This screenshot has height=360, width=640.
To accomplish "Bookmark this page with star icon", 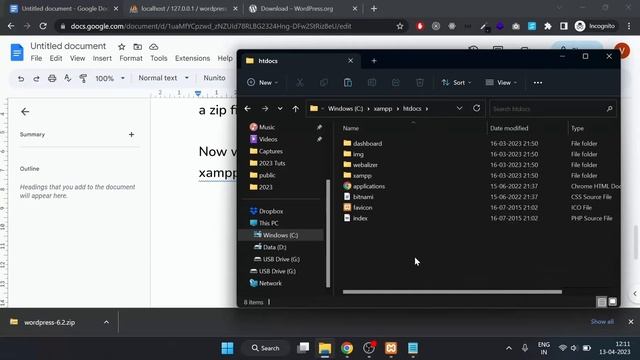I will tap(400, 26).
